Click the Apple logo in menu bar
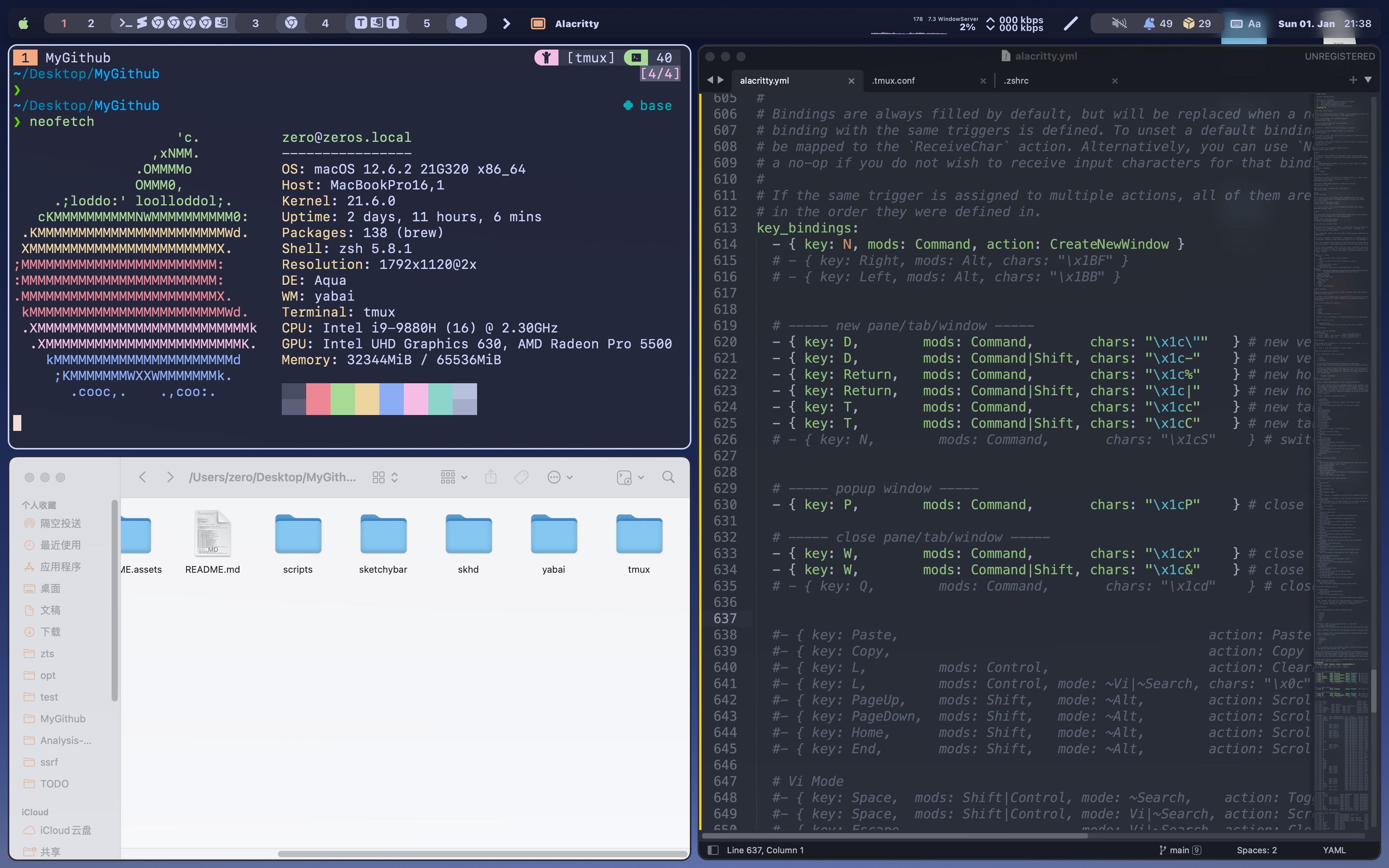Viewport: 1389px width, 868px height. [x=24, y=24]
